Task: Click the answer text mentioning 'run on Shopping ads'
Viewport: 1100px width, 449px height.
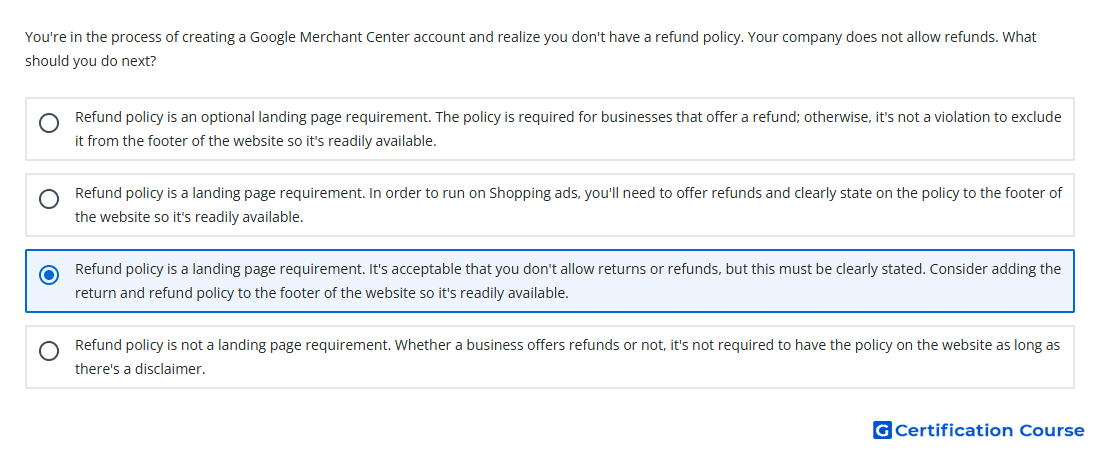Action: coord(568,193)
